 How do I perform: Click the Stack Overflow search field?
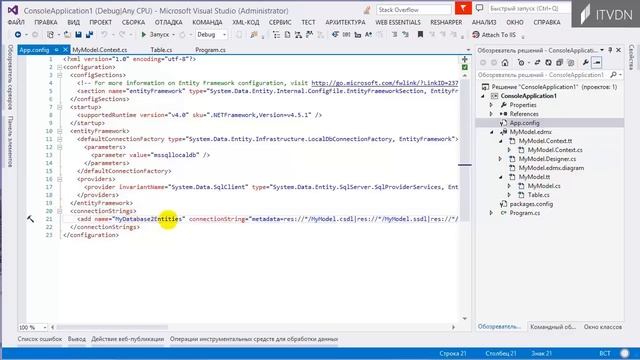point(413,9)
